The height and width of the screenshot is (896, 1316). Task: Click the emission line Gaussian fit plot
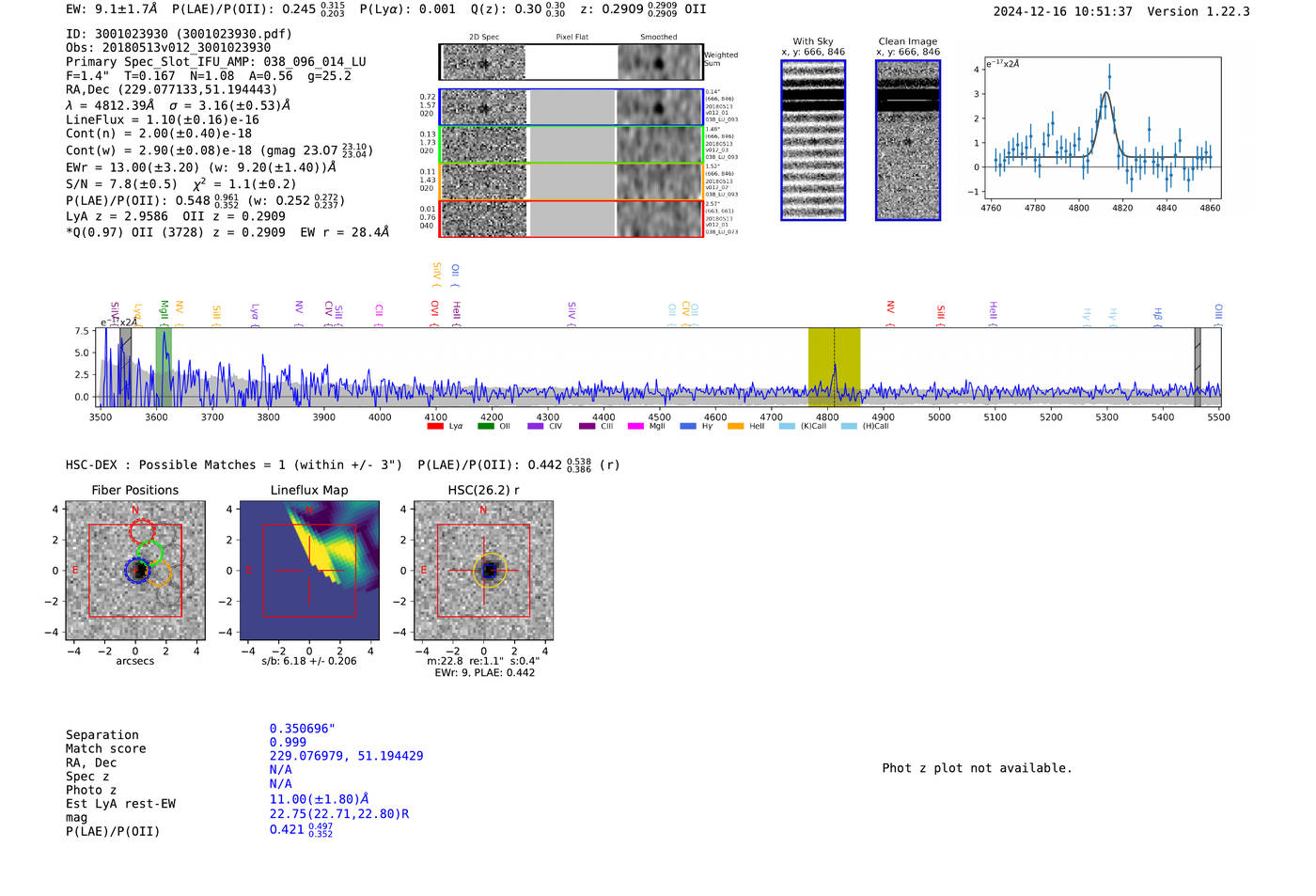1102,129
